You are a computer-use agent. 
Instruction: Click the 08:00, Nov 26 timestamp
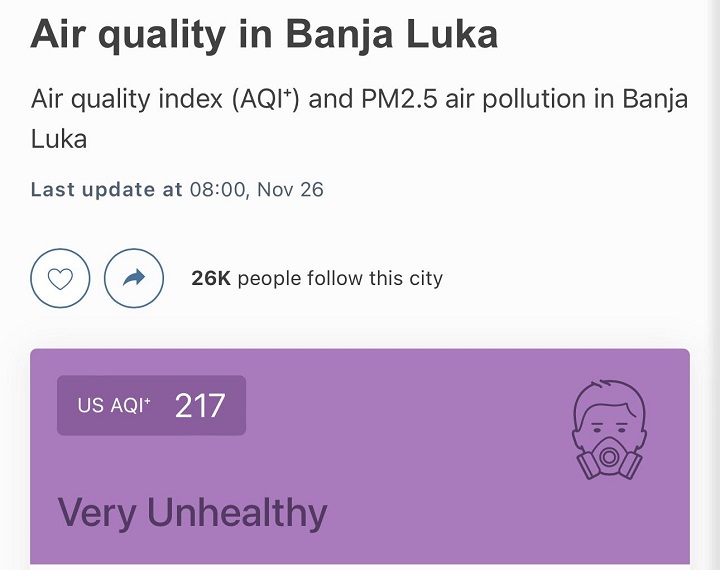tap(257, 190)
